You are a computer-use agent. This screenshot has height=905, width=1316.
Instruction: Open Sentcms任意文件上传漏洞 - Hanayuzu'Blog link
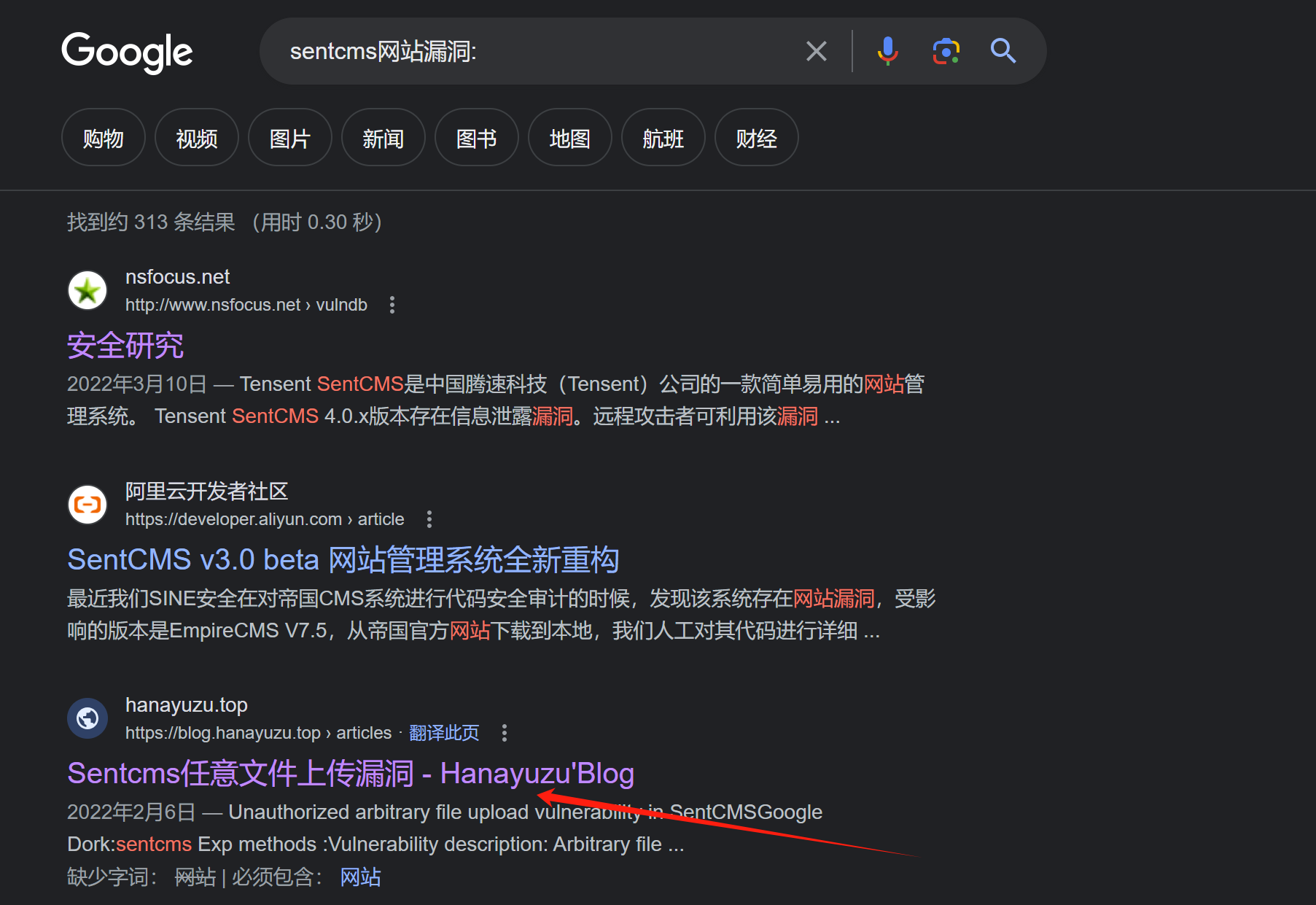pos(351,774)
